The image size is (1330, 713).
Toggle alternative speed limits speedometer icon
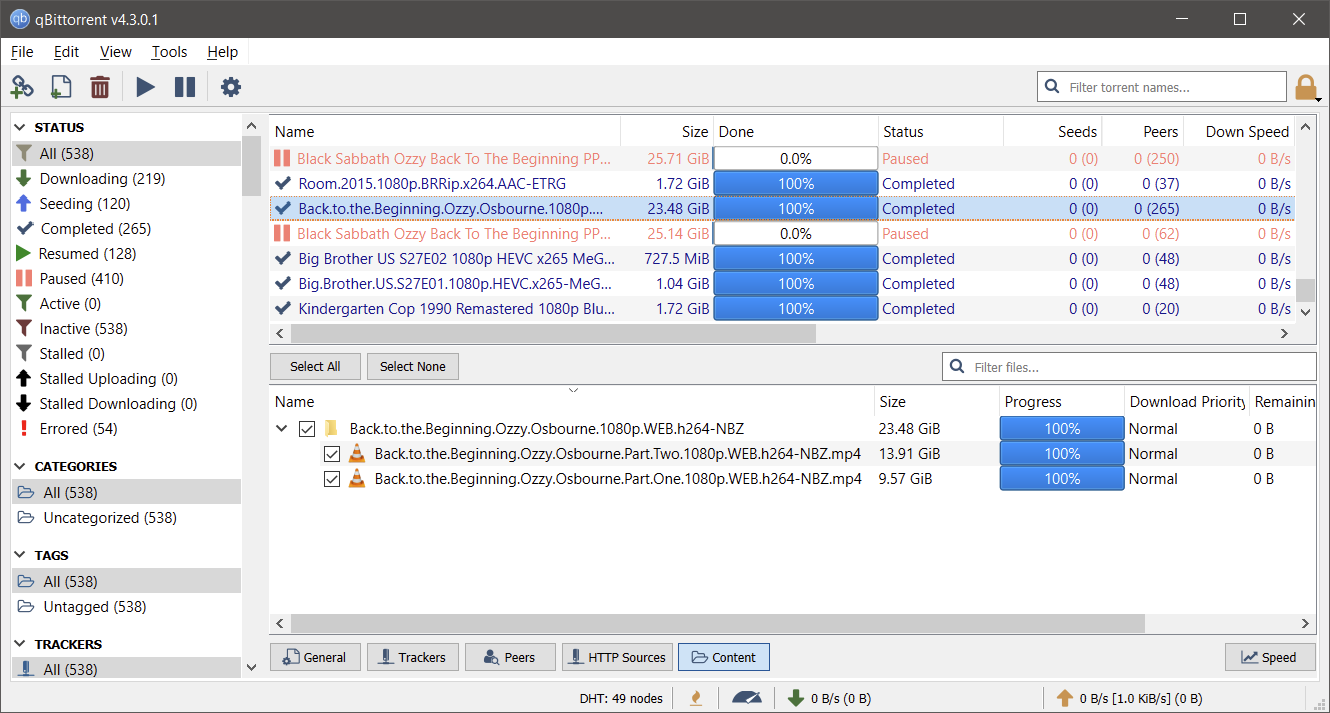pyautogui.click(x=747, y=698)
